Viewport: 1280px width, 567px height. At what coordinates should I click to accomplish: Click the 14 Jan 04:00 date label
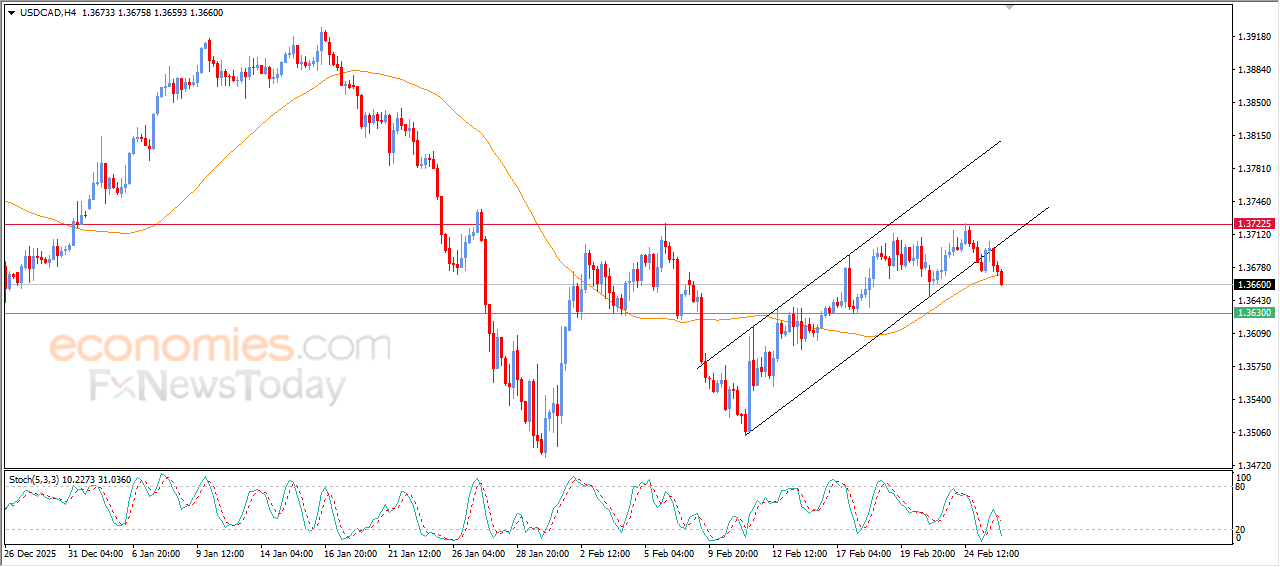(287, 553)
